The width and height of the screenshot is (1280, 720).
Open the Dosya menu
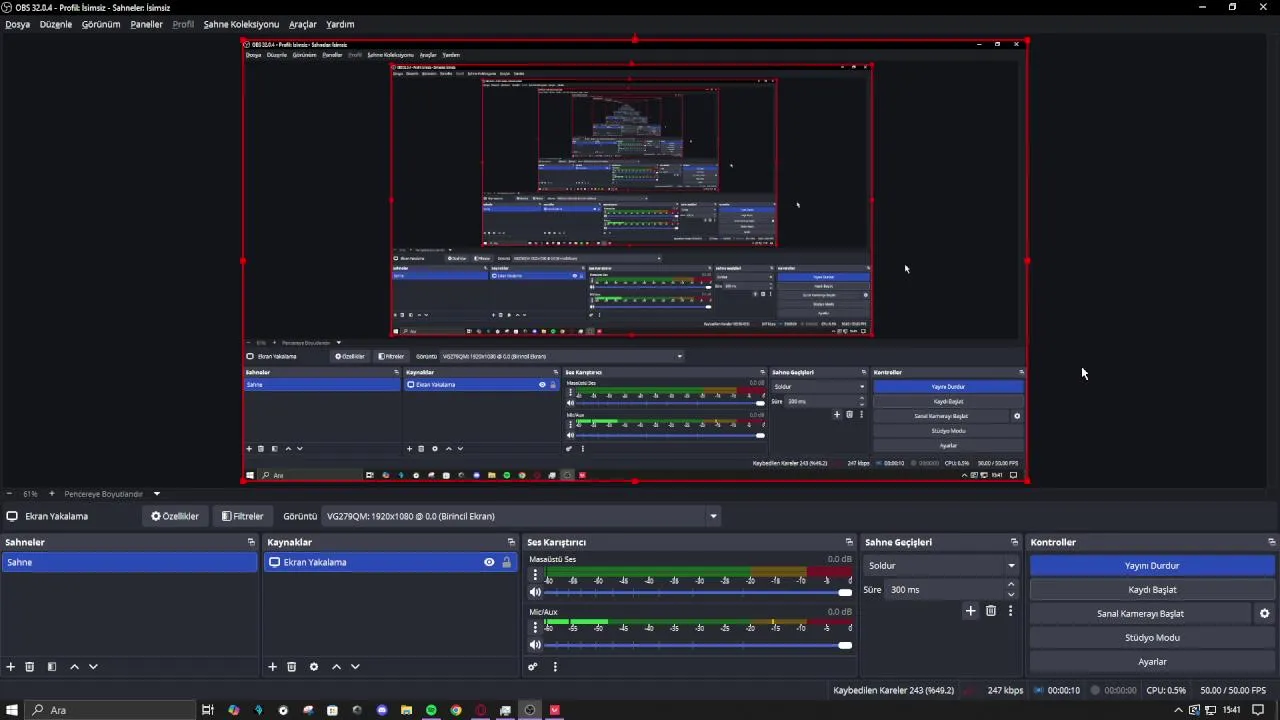pos(18,24)
